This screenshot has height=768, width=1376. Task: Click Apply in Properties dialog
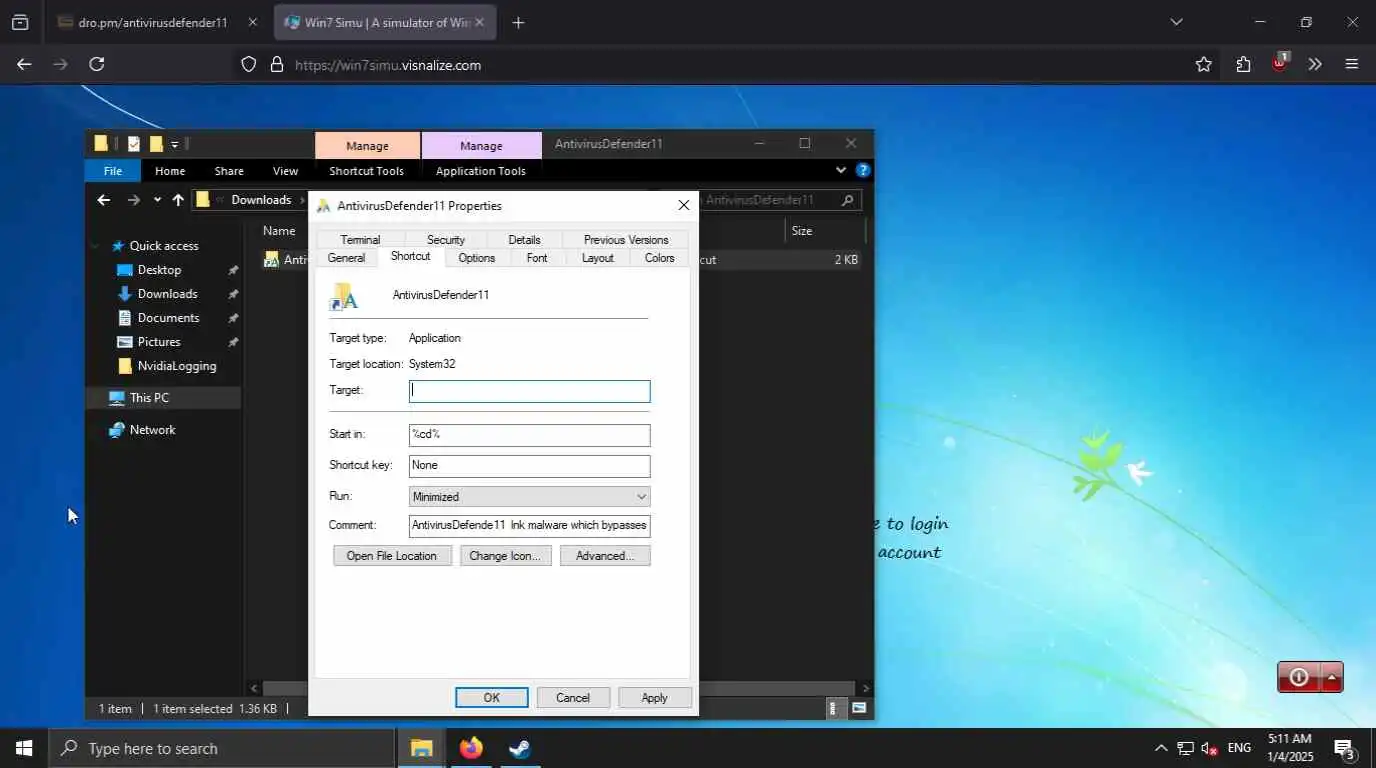[x=655, y=698]
